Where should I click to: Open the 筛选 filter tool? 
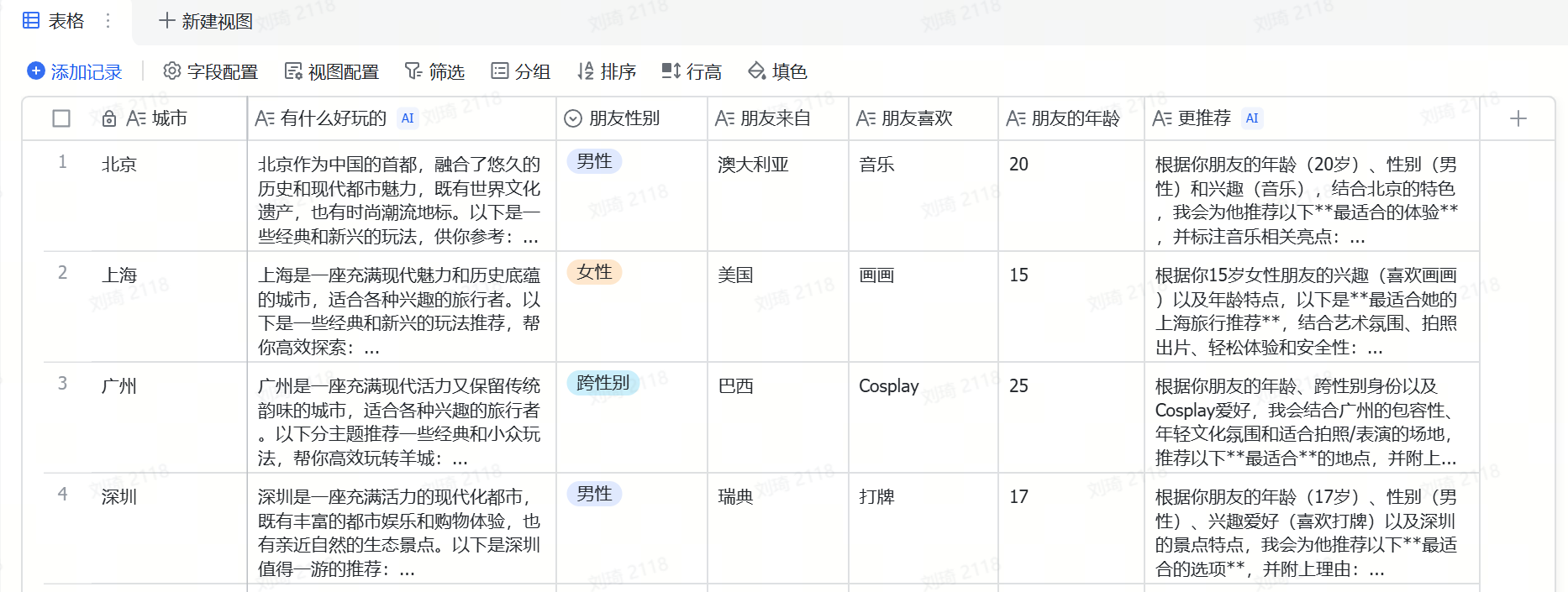(434, 71)
